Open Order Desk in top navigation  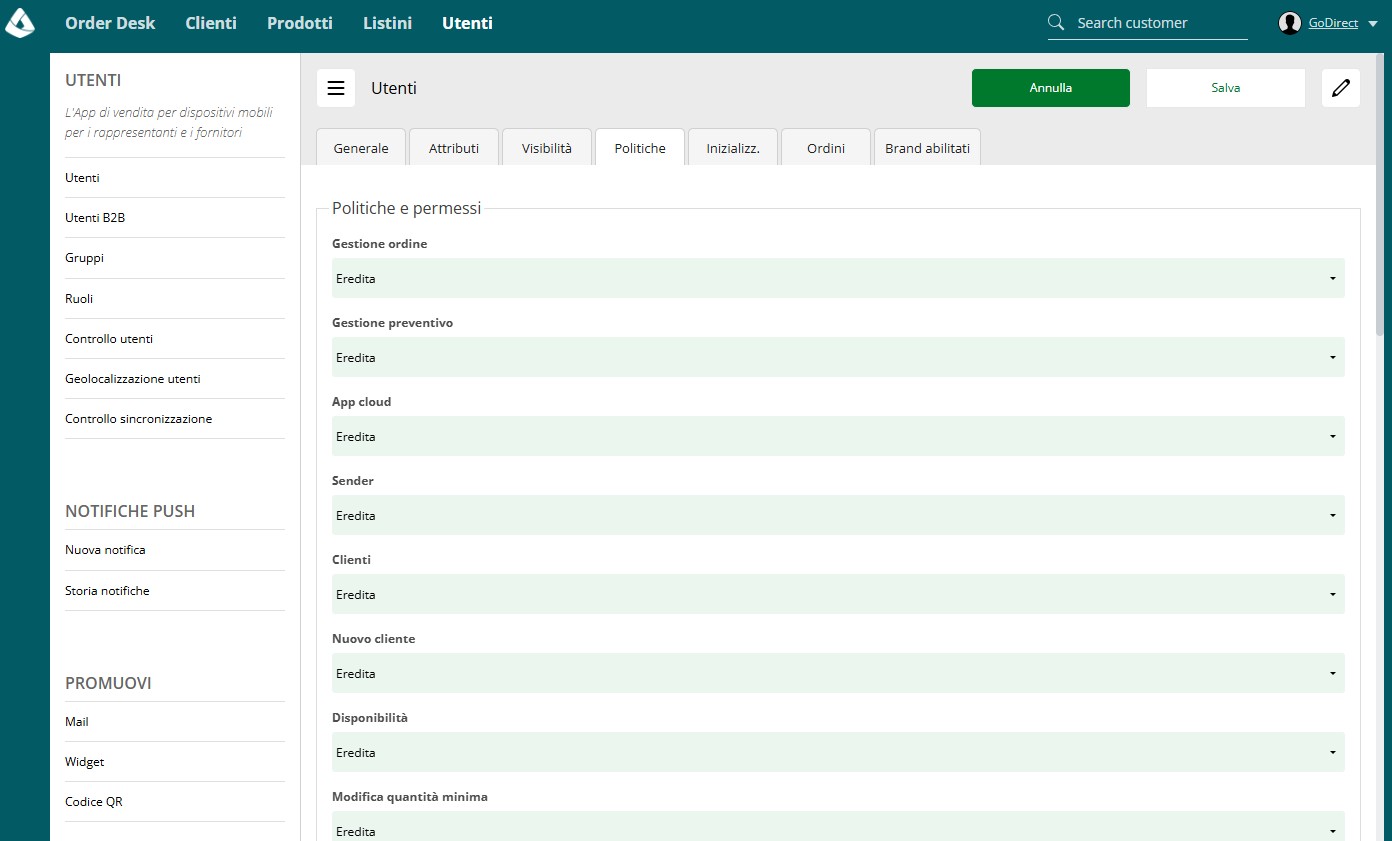tap(110, 23)
